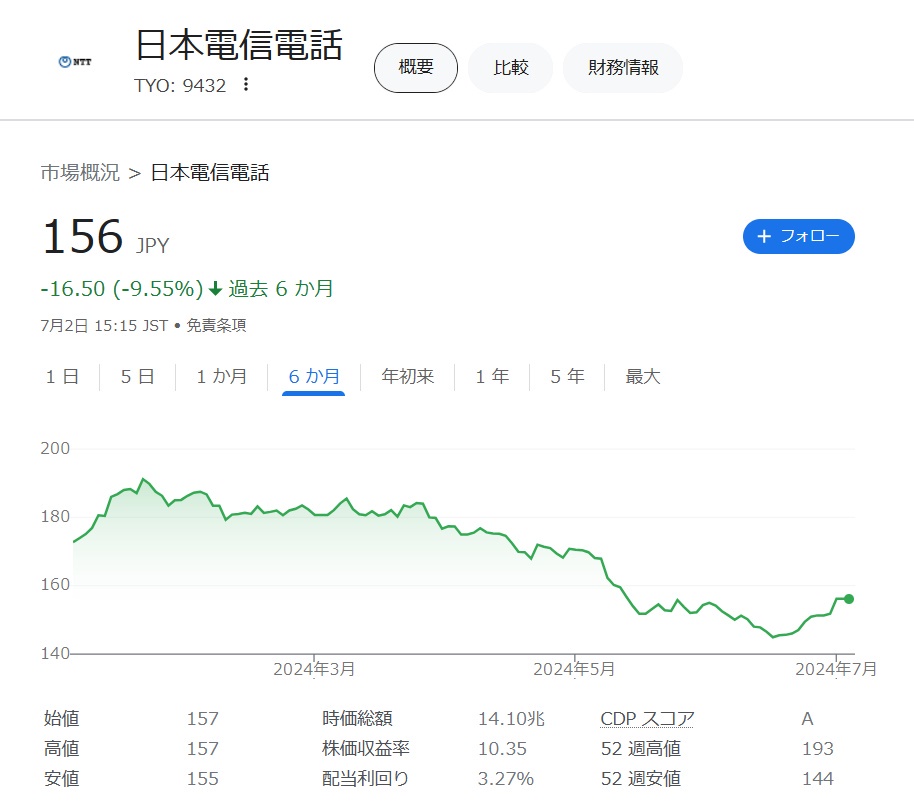This screenshot has width=914, height=808.
Task: Click the -16.50 (-9.55%) price change text
Action: [122, 289]
